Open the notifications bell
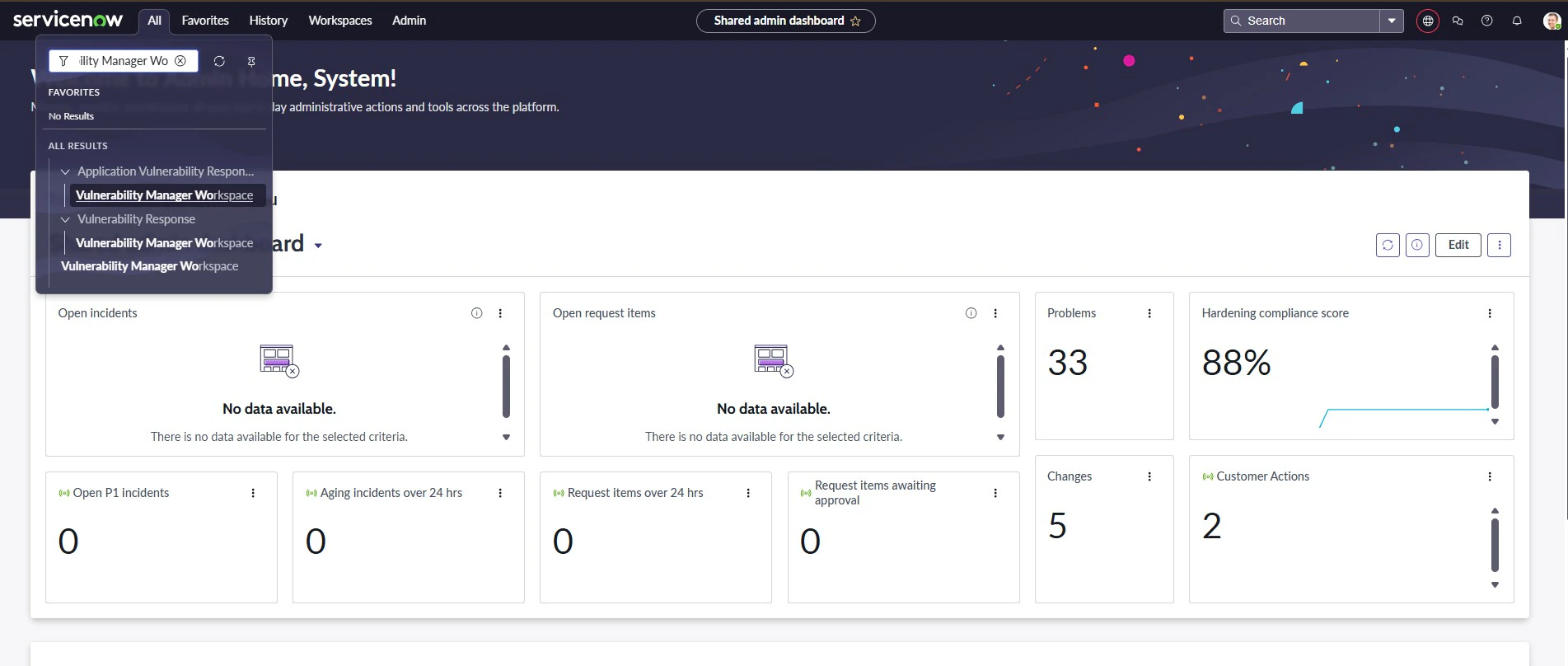The height and width of the screenshot is (666, 1568). pyautogui.click(x=1517, y=21)
